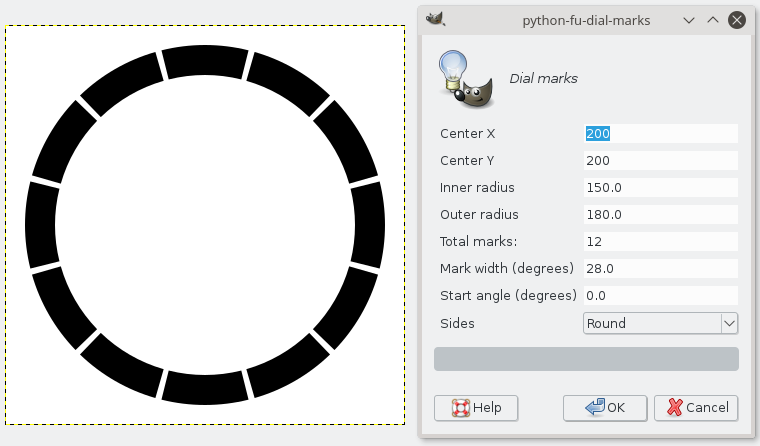760x446 pixels.
Task: Click the Total marks field
Action: 661,241
